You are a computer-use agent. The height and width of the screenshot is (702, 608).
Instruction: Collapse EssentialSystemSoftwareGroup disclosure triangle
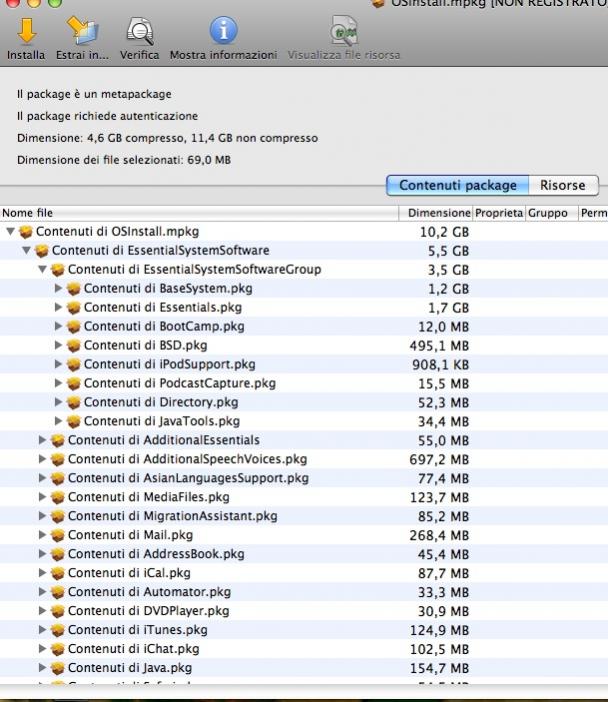click(x=43, y=269)
